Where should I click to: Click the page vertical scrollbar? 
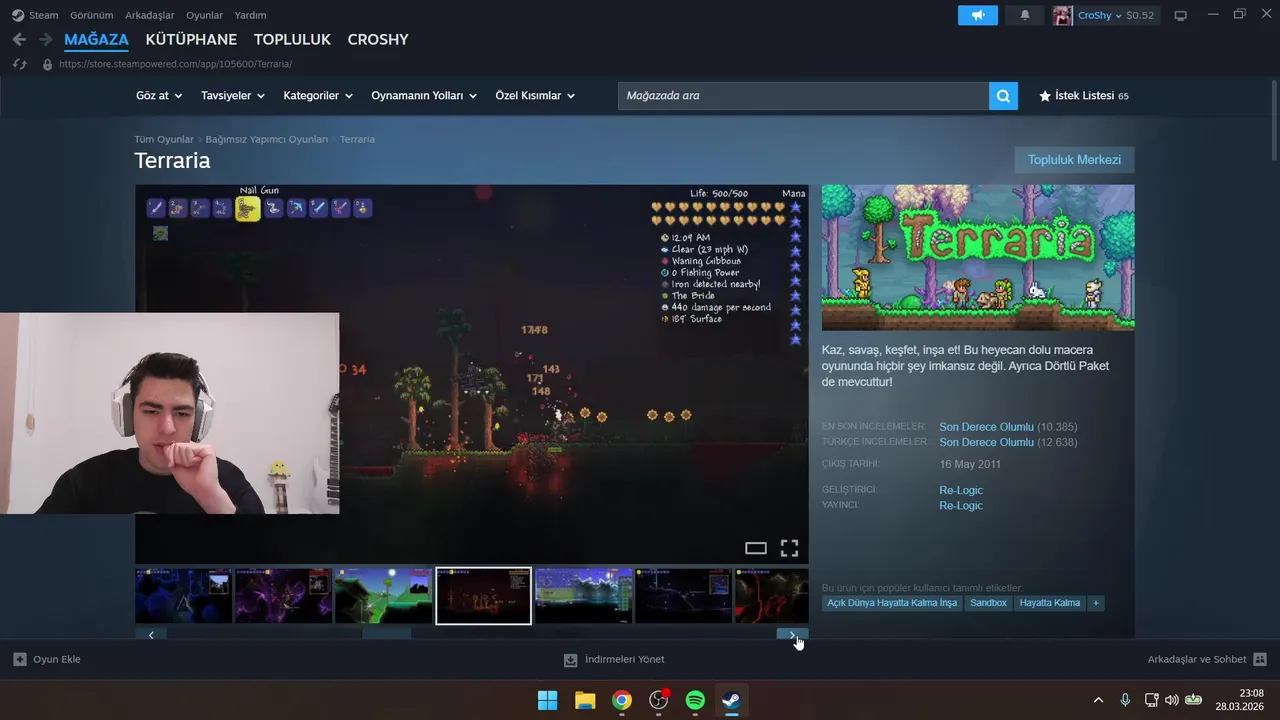tap(1273, 120)
